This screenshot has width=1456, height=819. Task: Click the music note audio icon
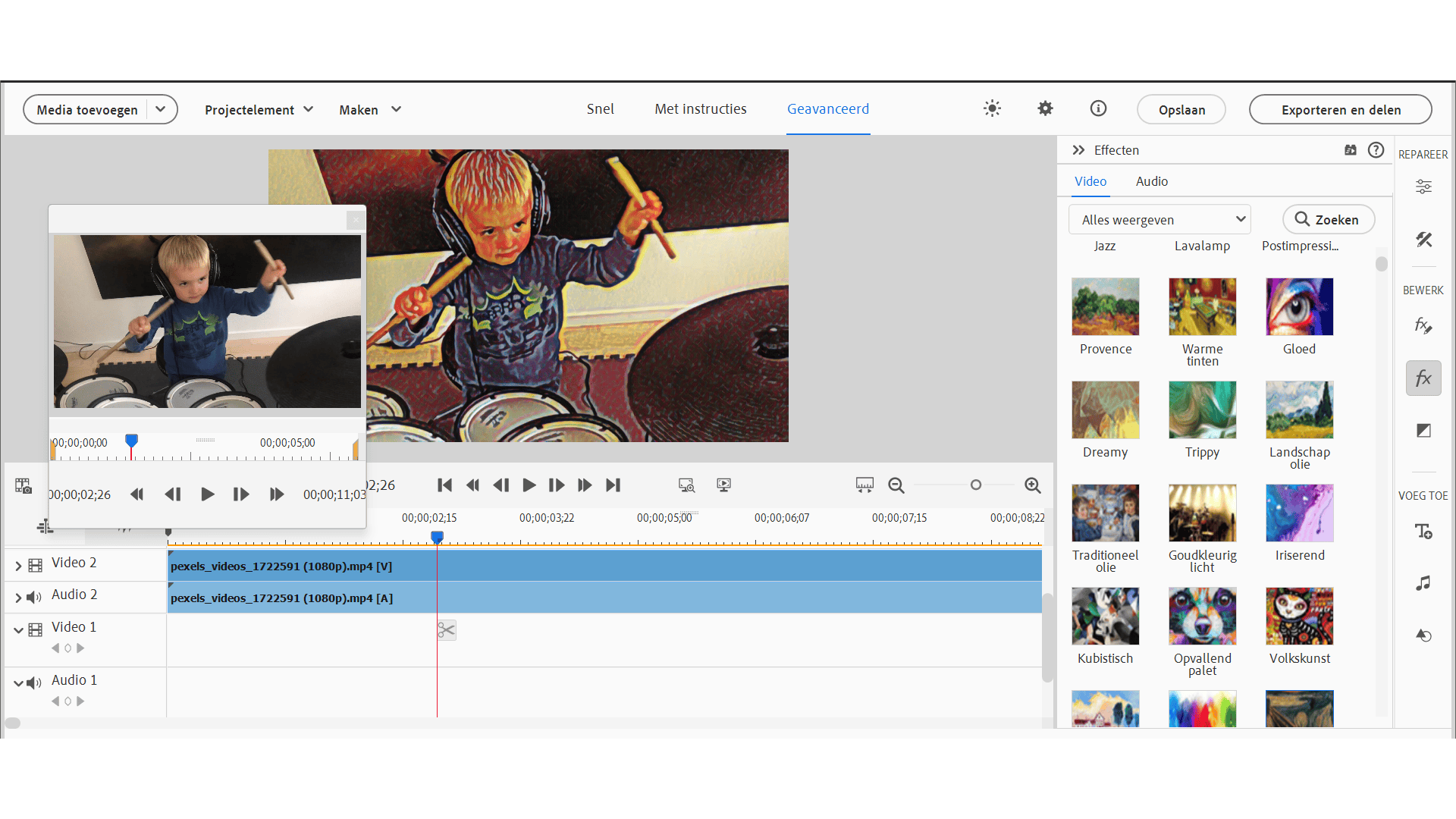(1423, 583)
